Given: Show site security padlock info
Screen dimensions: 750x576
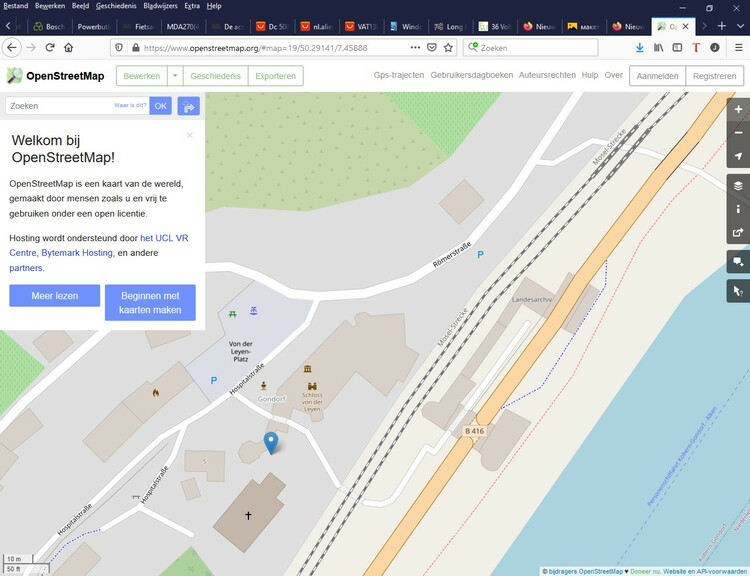Looking at the screenshot, I should [136, 47].
